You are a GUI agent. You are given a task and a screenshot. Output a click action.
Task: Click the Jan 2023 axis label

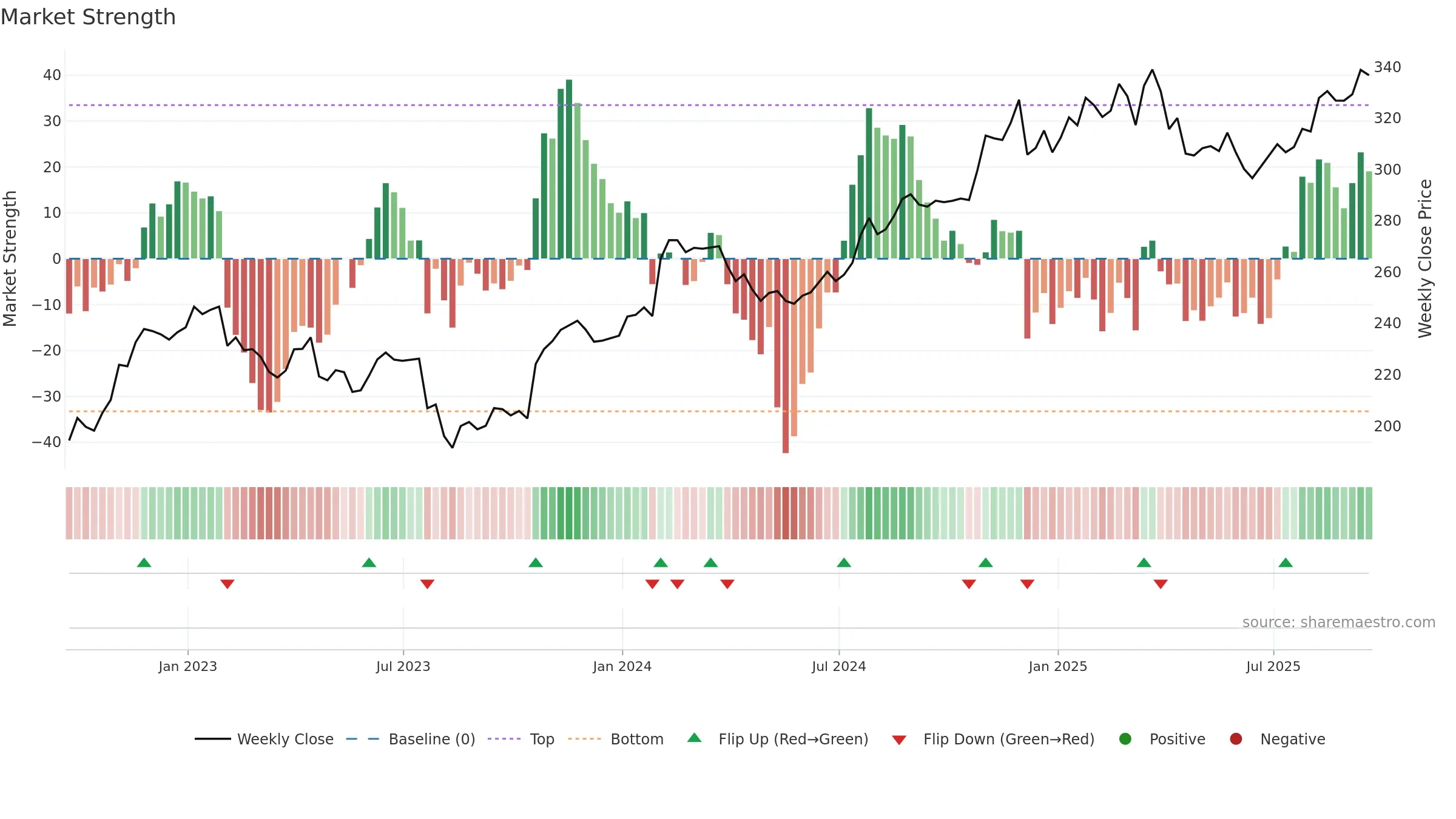click(x=187, y=666)
